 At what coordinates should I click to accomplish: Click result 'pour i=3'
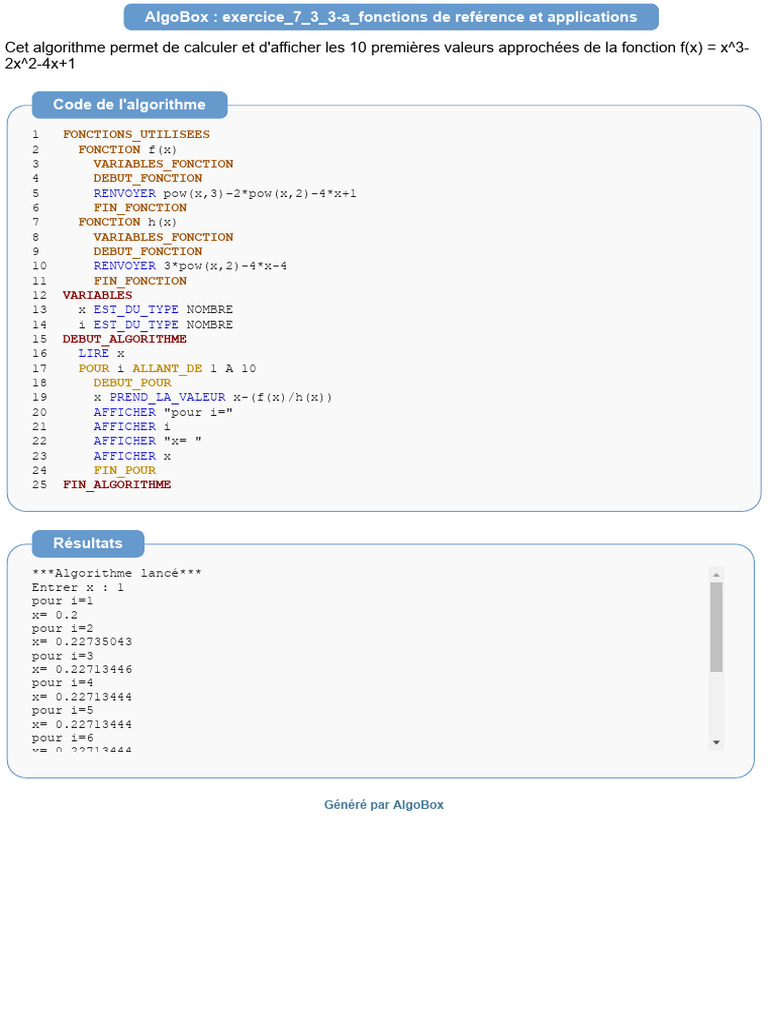63,656
